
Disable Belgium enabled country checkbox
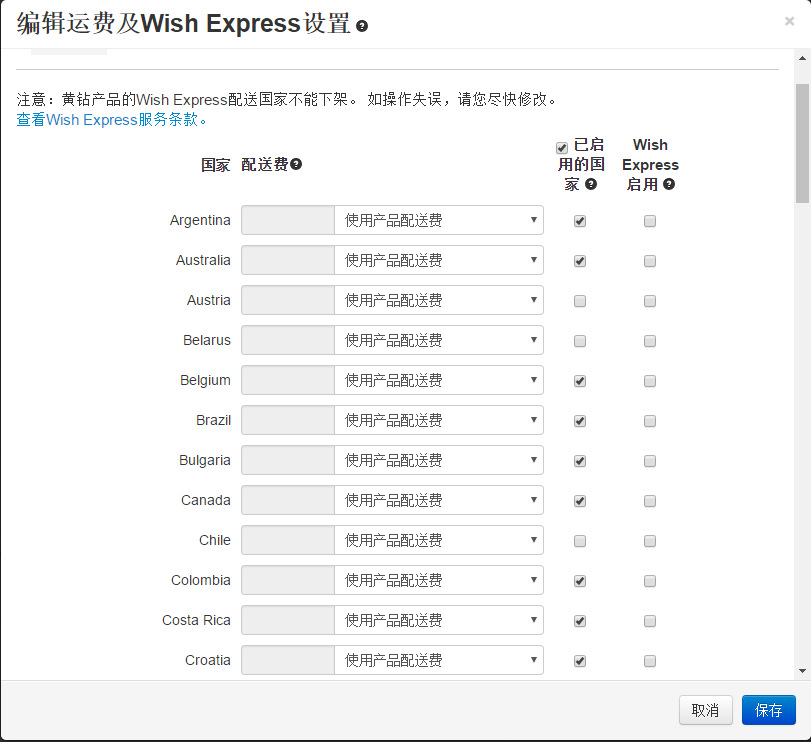pos(579,381)
